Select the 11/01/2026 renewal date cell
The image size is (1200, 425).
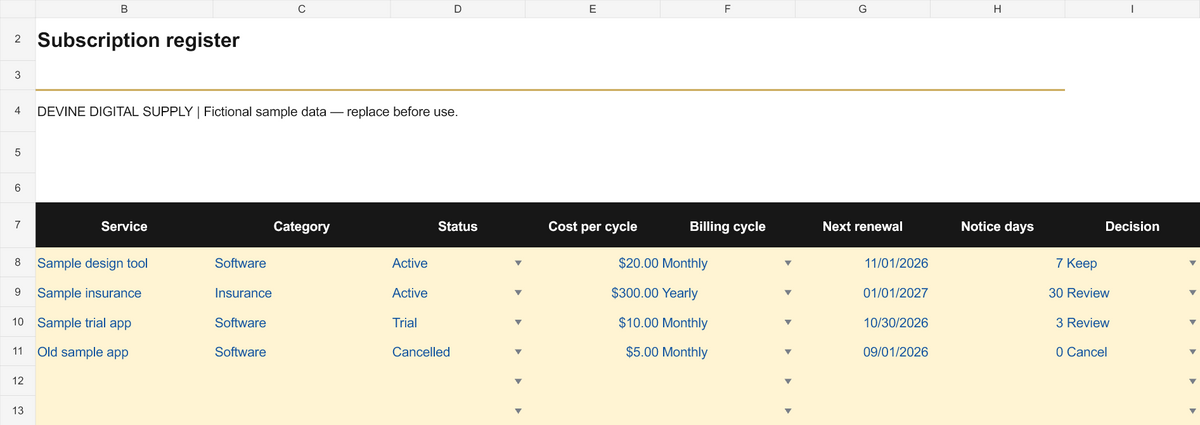point(862,263)
